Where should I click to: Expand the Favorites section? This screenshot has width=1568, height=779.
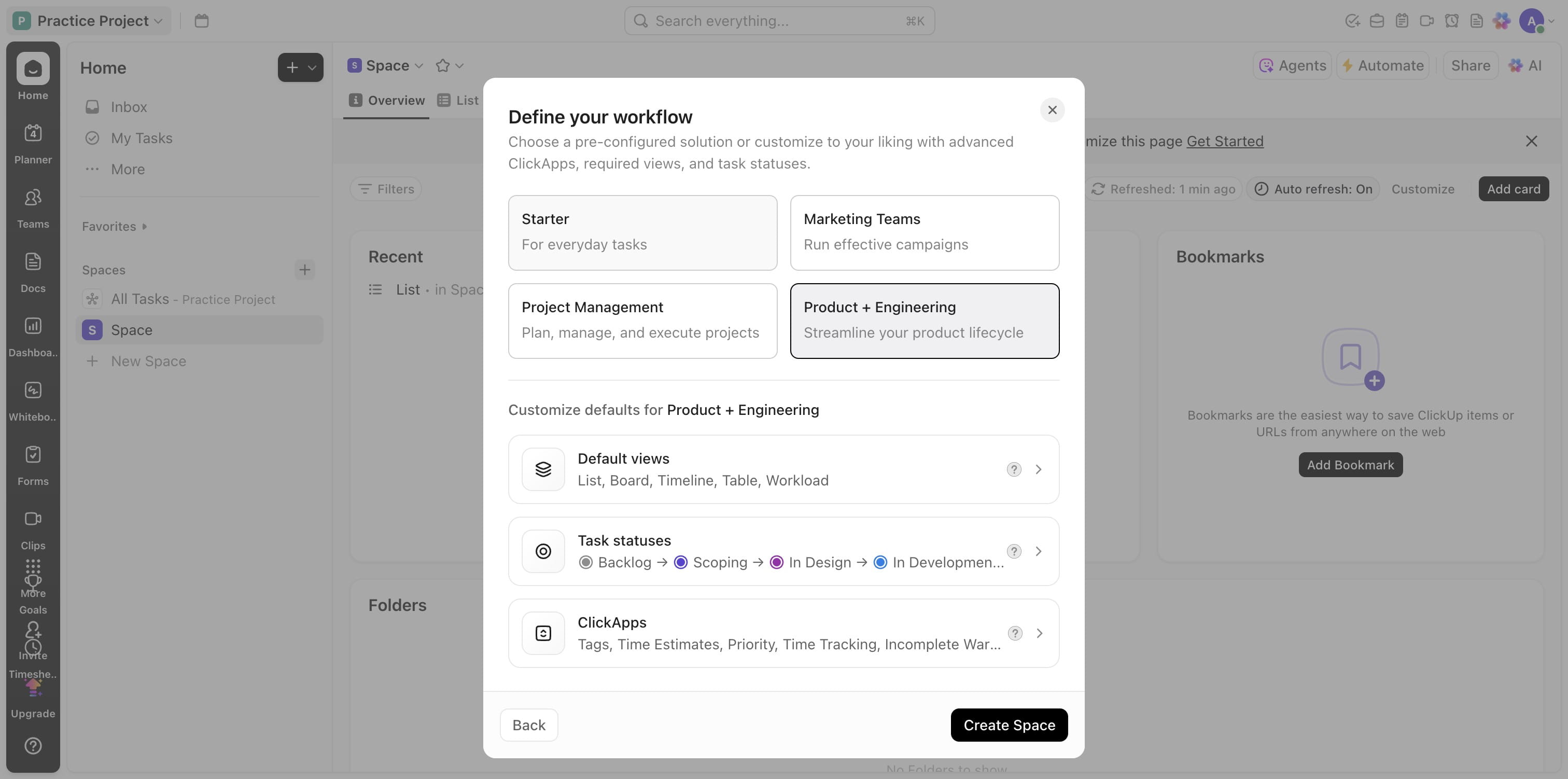coord(115,227)
